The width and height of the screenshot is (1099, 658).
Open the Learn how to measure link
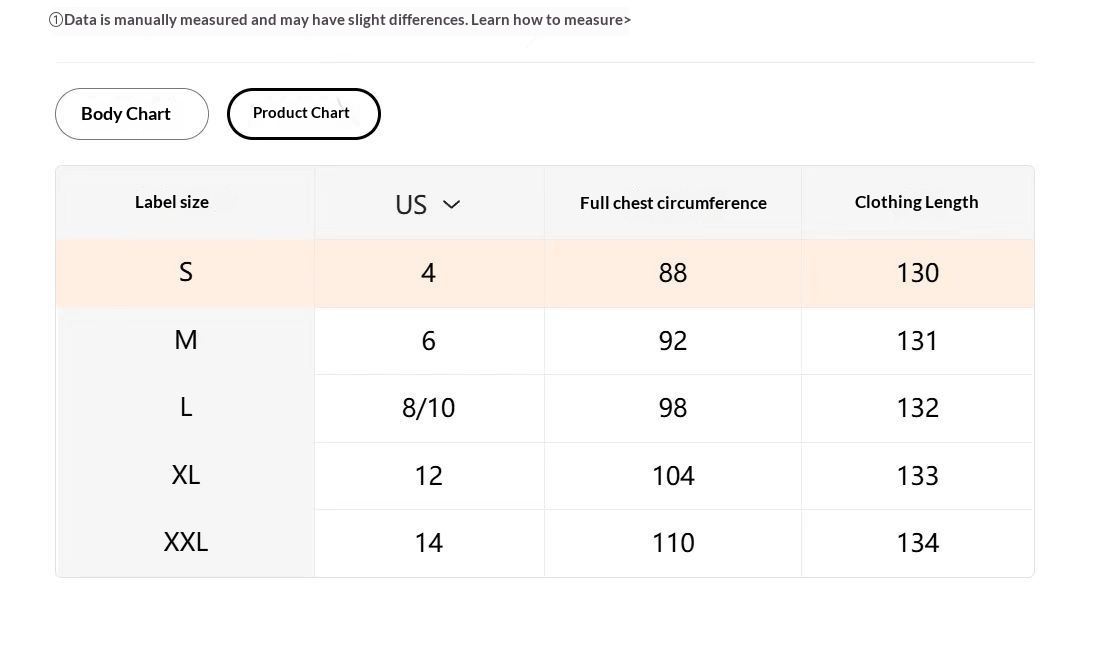pyautogui.click(x=551, y=20)
